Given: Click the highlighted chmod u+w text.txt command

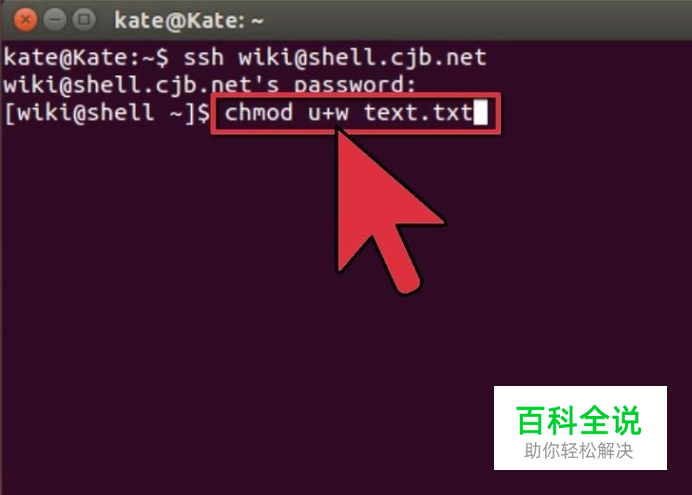Looking at the screenshot, I should pos(356,113).
